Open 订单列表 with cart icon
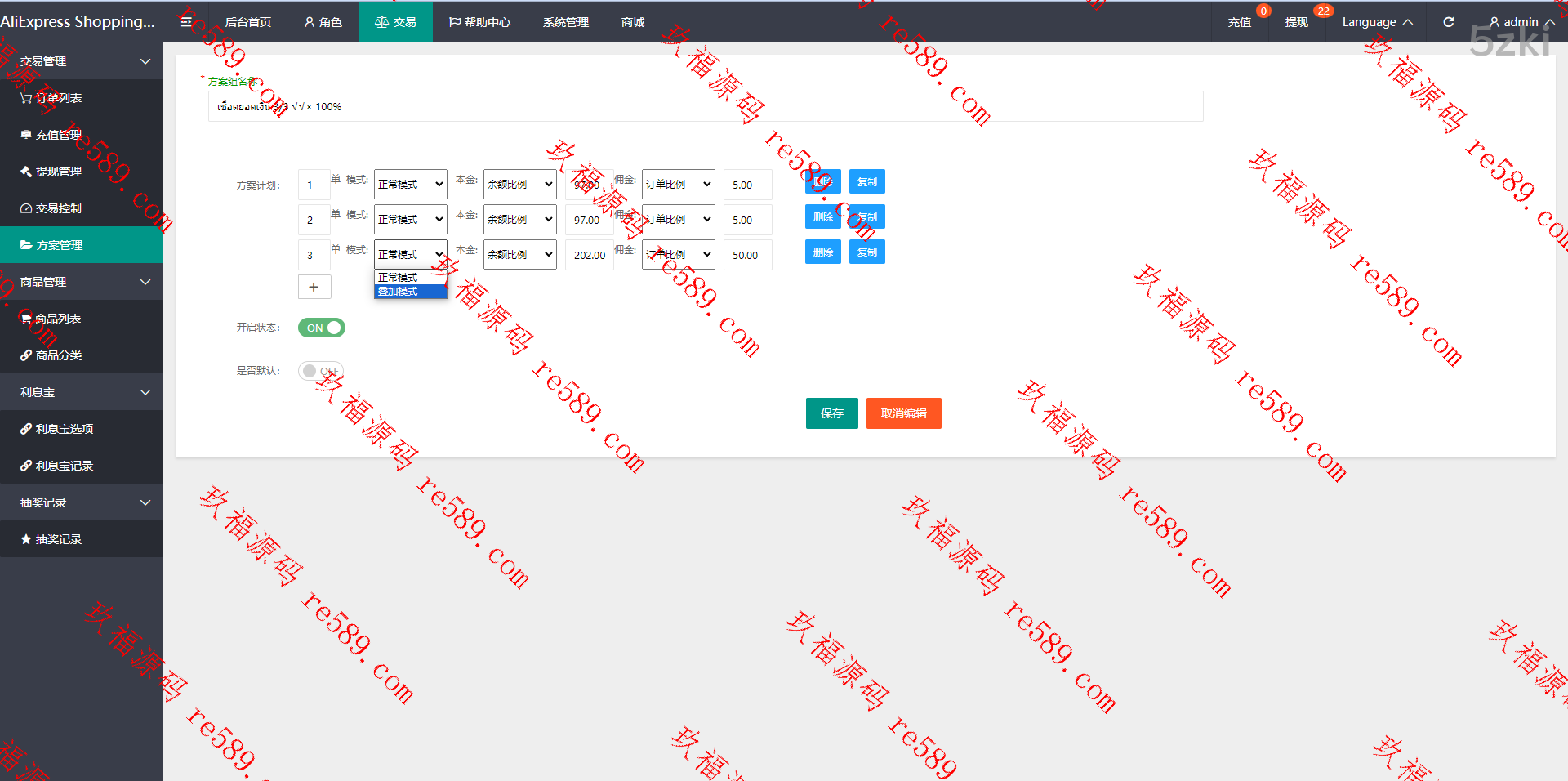Screen dimensions: 1568x781 58,98
